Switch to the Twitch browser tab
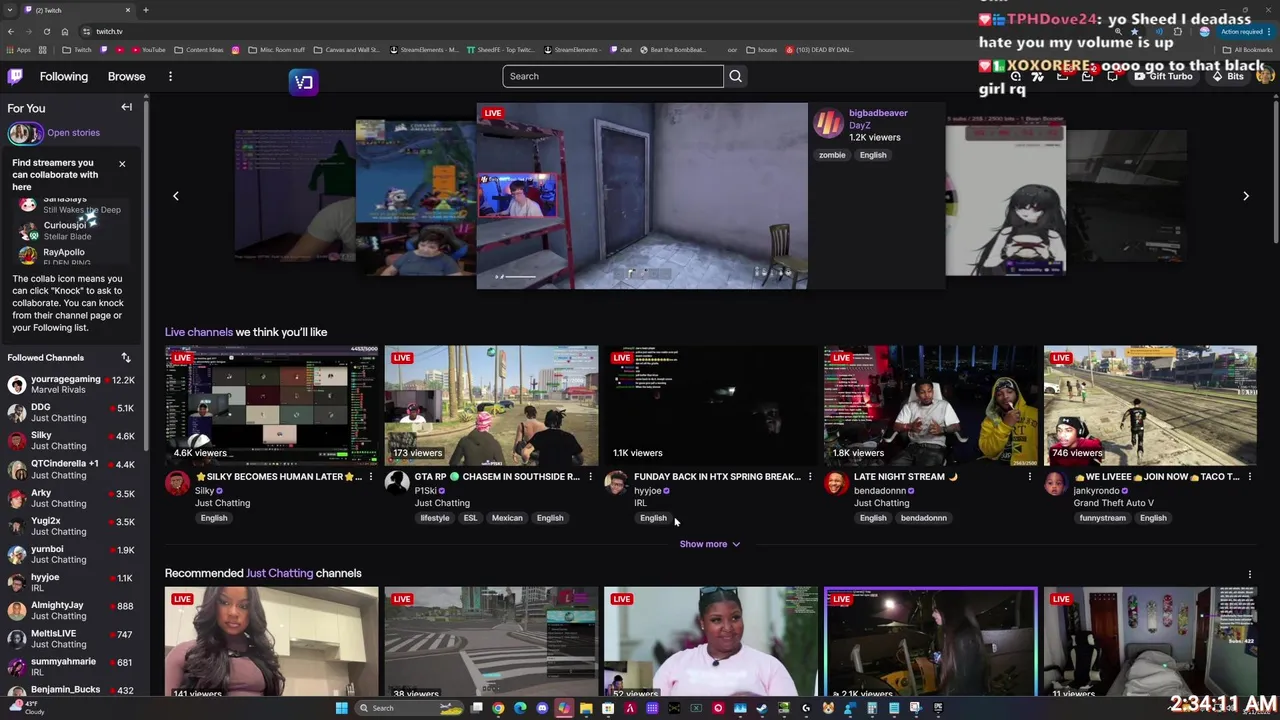Image resolution: width=1280 pixels, height=720 pixels. click(78, 10)
